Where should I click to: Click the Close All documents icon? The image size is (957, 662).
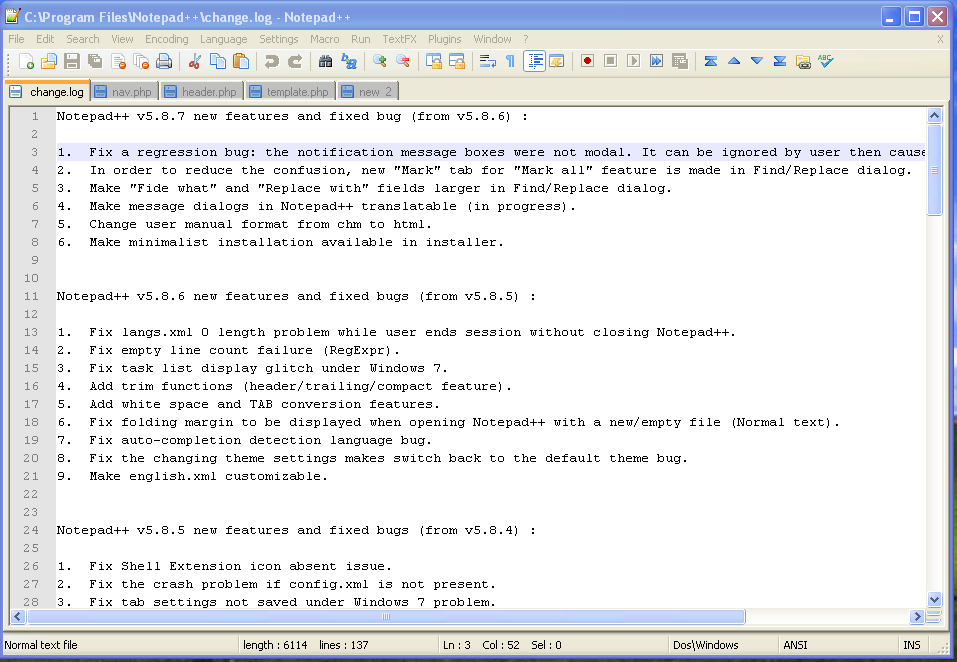pos(141,61)
